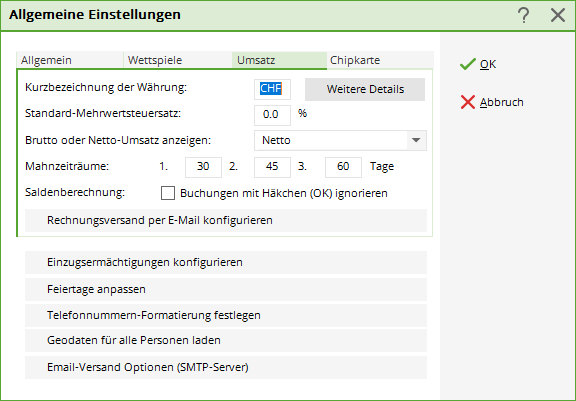Click the red X Abbruch icon

(x=468, y=102)
